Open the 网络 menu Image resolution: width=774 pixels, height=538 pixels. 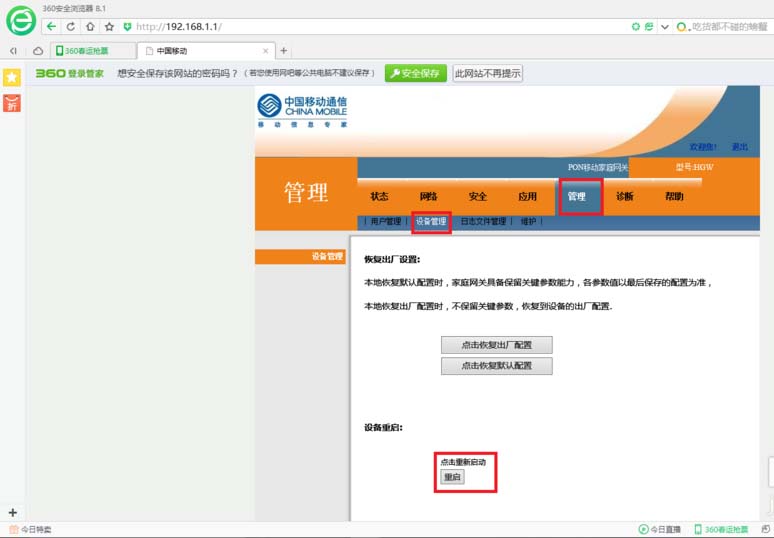[428, 196]
